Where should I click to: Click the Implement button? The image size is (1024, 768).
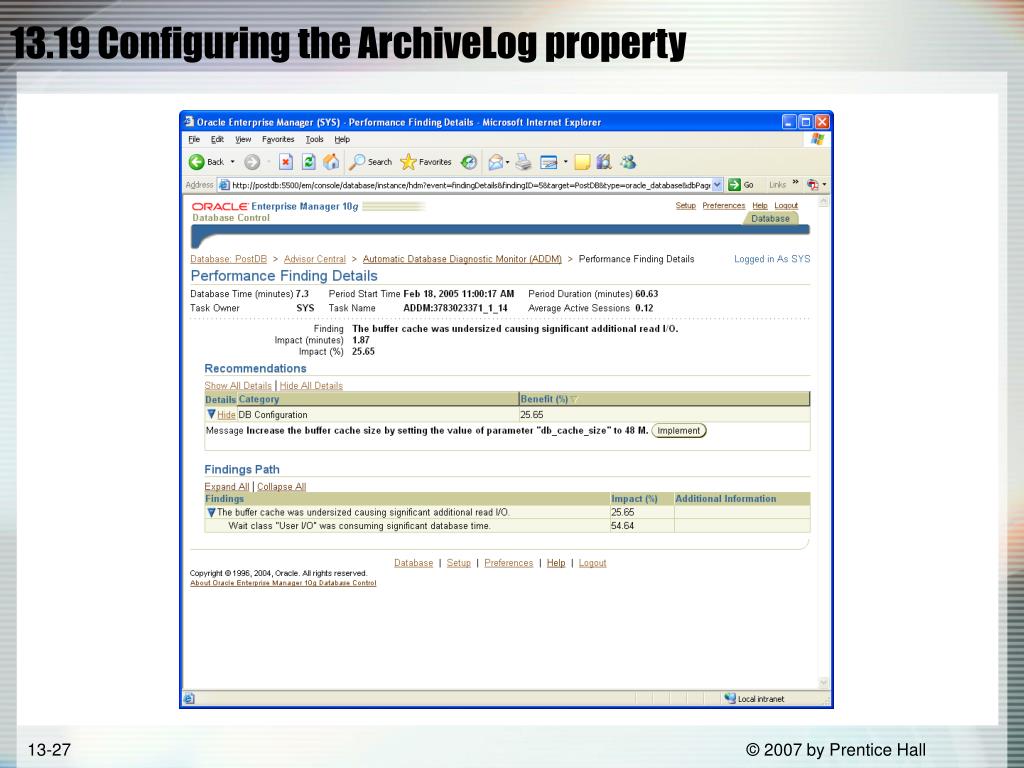click(679, 431)
